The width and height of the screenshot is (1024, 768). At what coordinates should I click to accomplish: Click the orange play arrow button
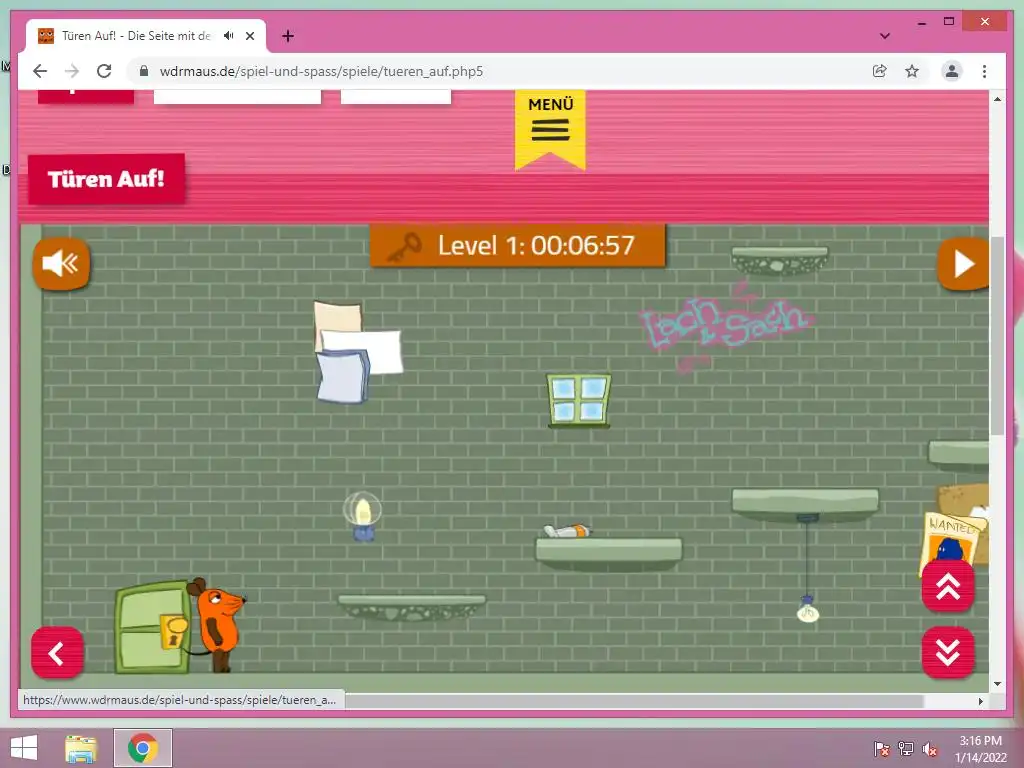963,264
